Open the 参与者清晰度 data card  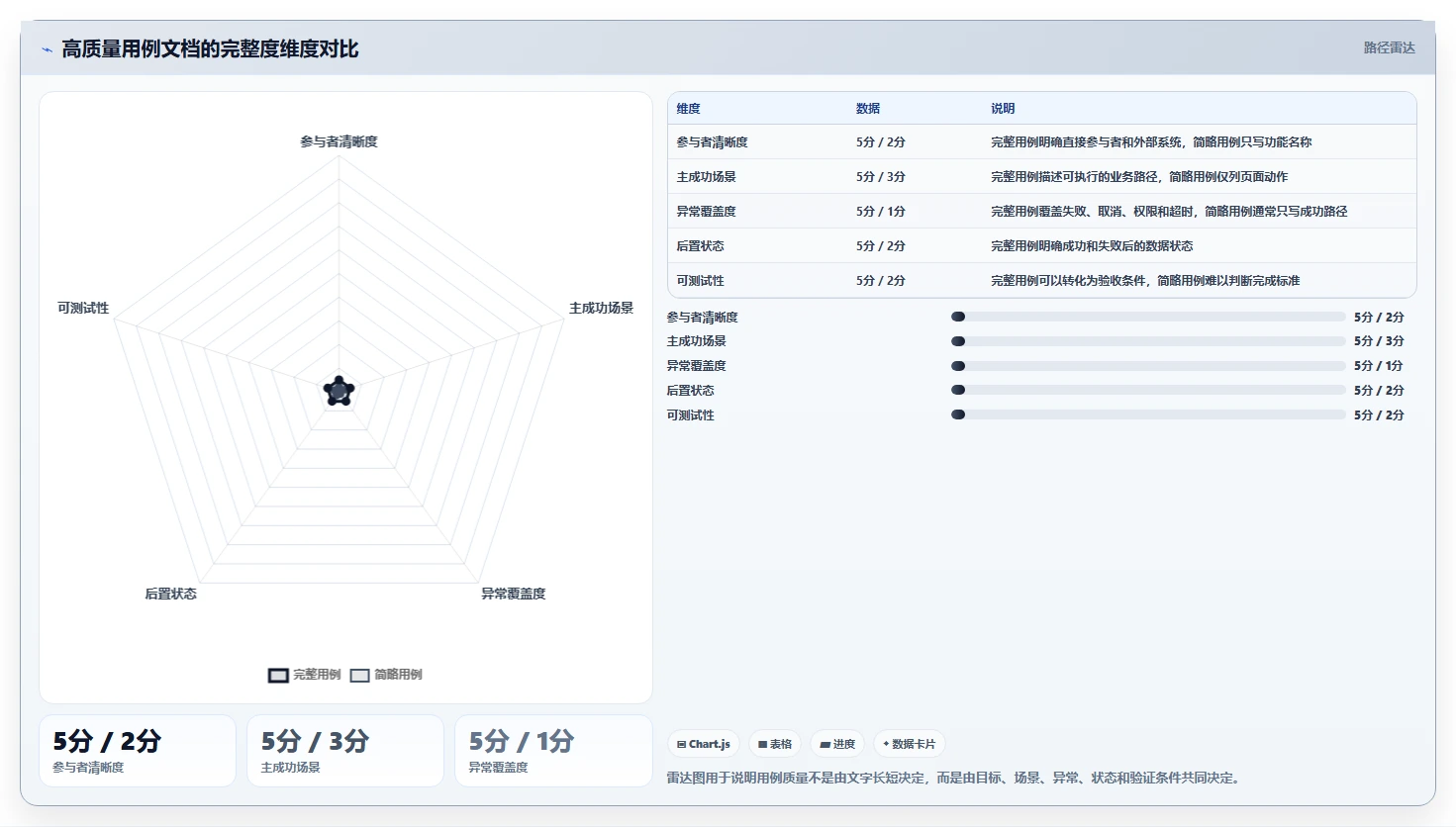[x=138, y=751]
